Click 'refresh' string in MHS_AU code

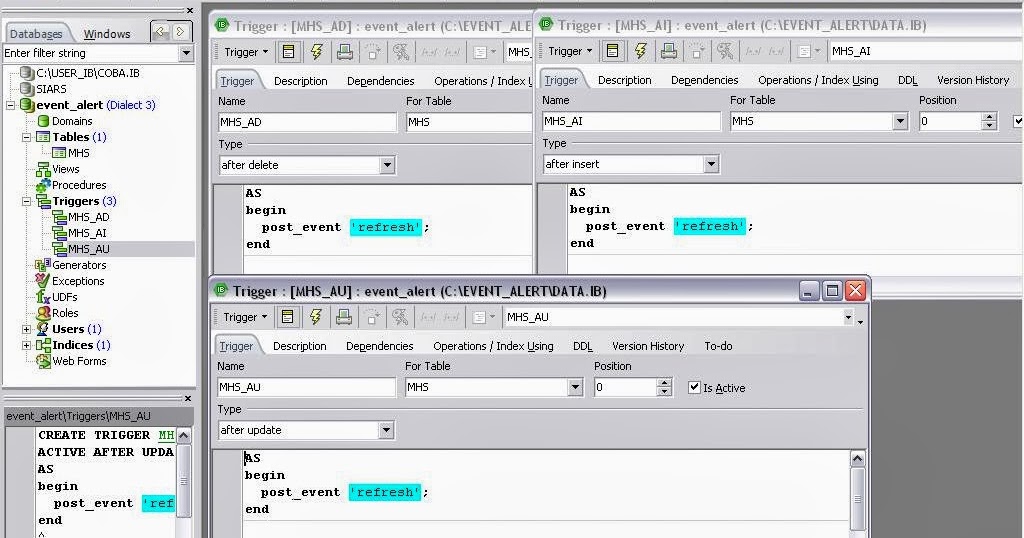(x=385, y=492)
